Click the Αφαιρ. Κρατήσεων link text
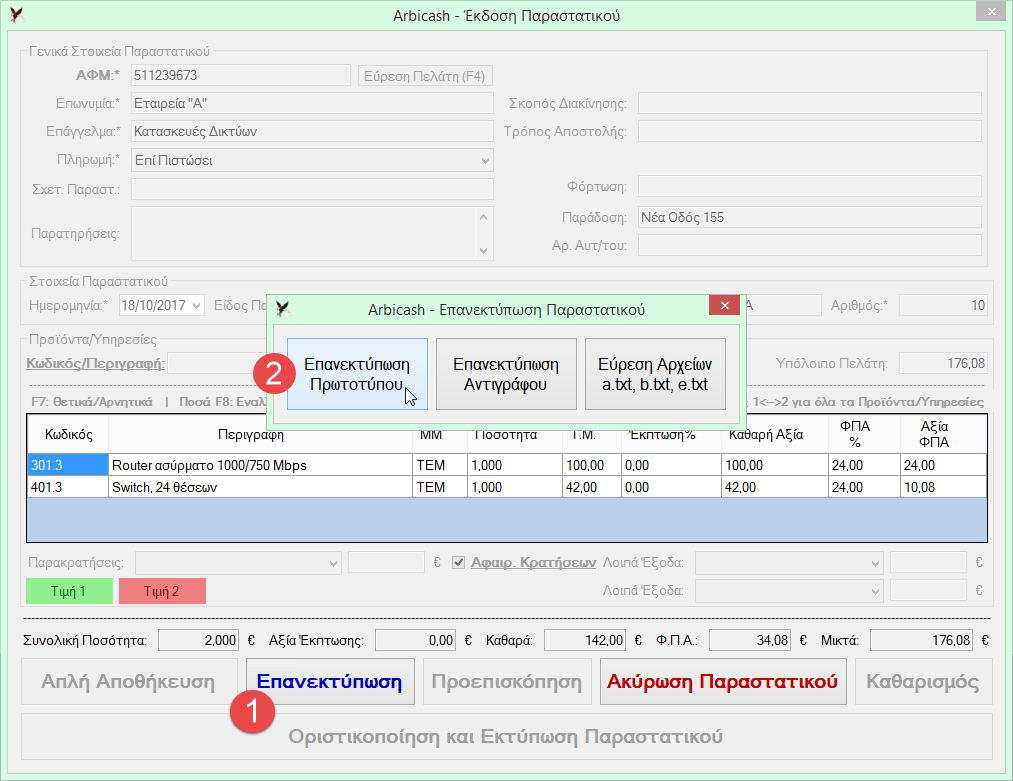The image size is (1013, 781). [533, 563]
